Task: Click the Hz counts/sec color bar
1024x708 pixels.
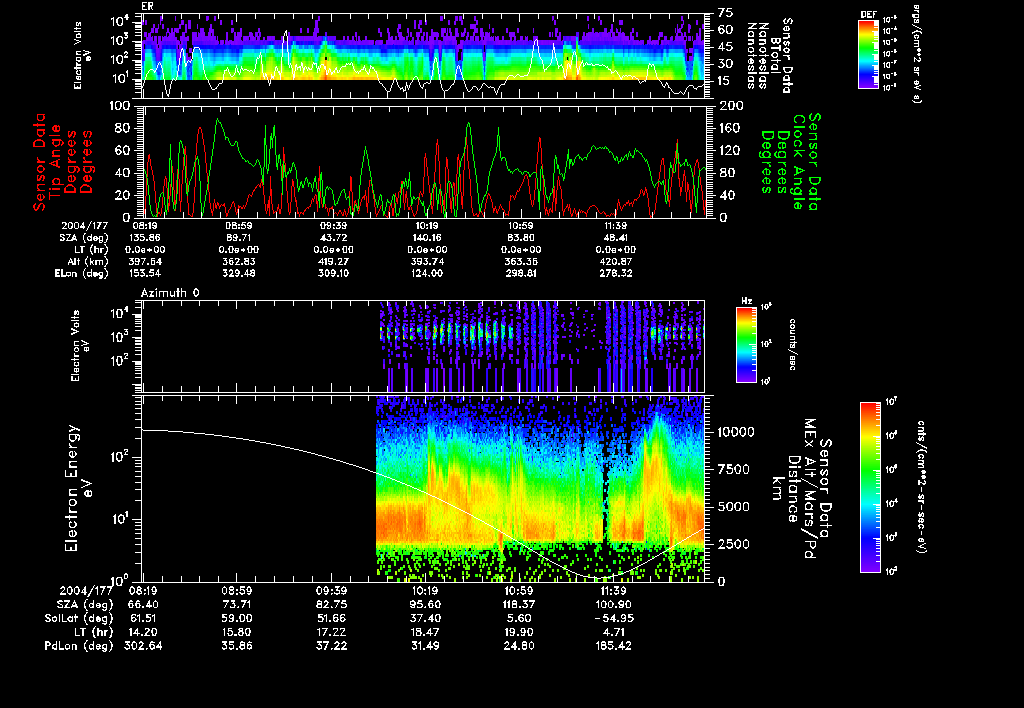Action: [x=746, y=344]
